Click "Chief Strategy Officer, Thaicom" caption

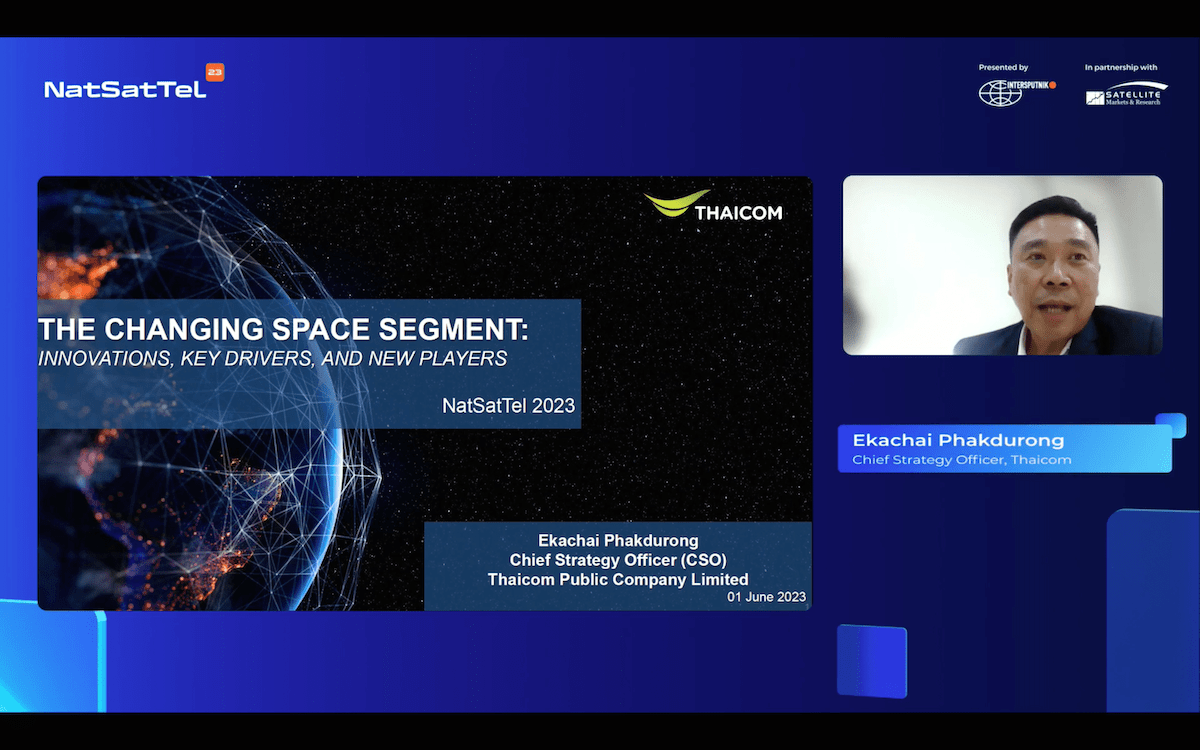point(962,460)
